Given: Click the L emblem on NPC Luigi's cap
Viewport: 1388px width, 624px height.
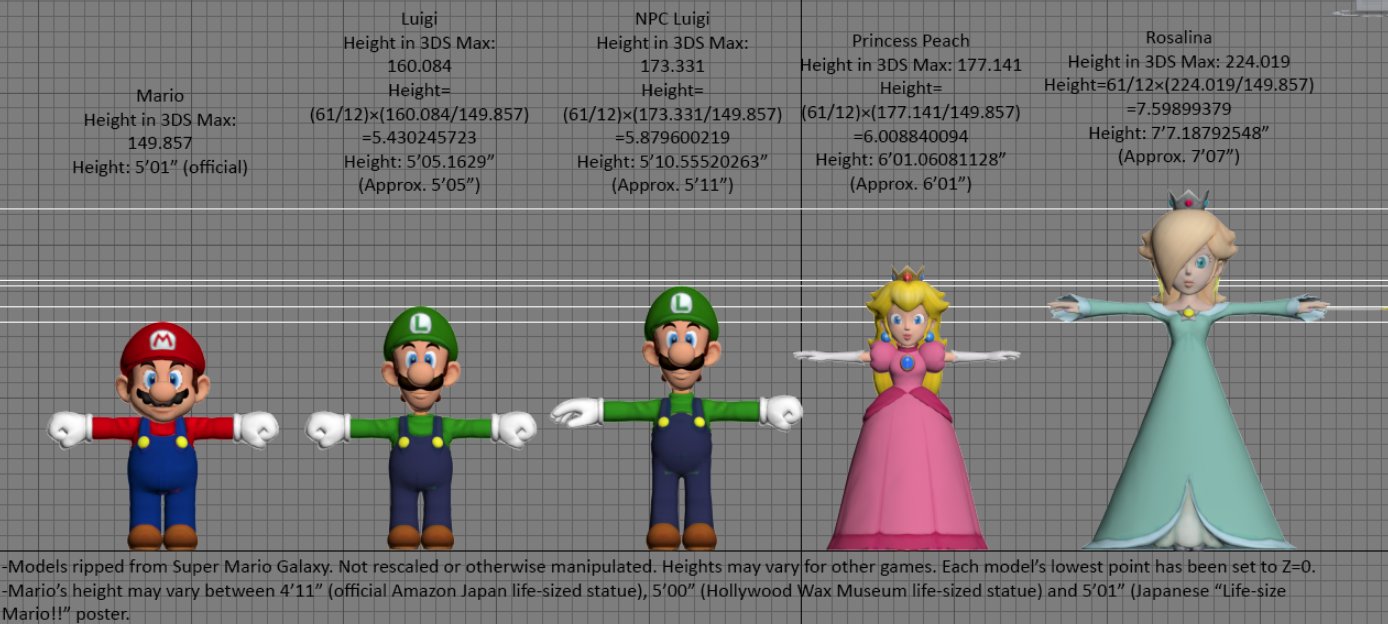Looking at the screenshot, I should 680,301.
